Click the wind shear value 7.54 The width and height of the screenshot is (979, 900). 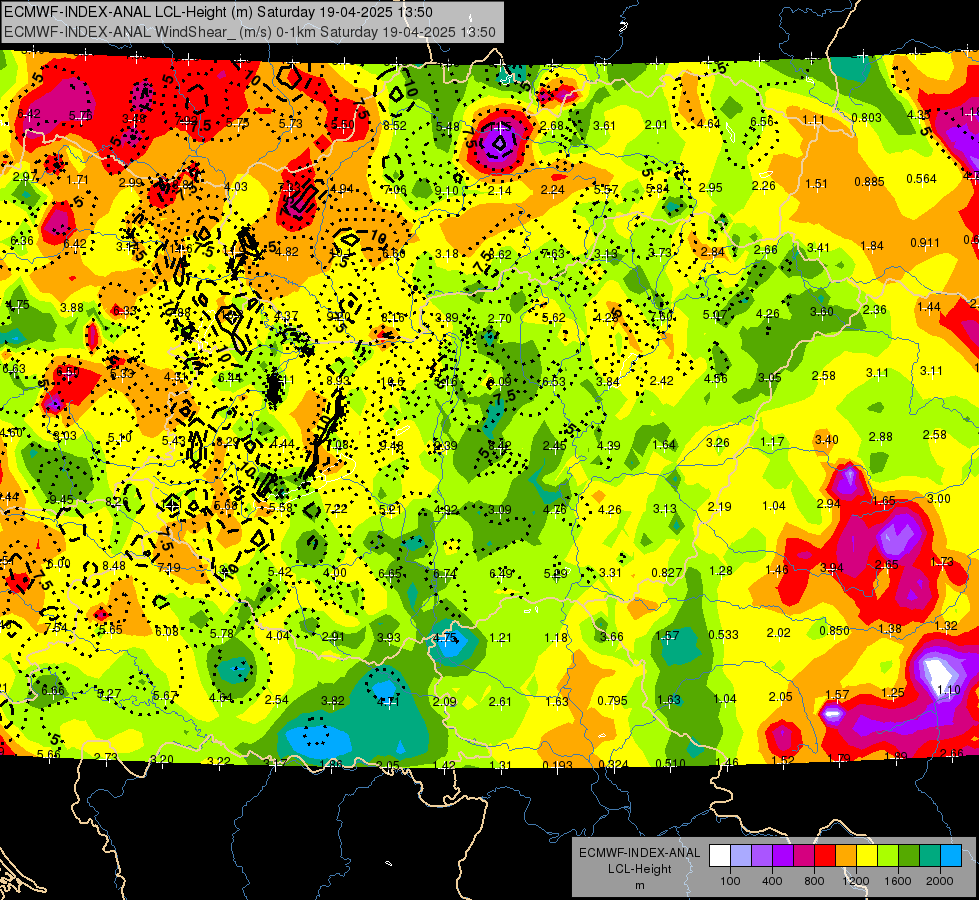56,627
